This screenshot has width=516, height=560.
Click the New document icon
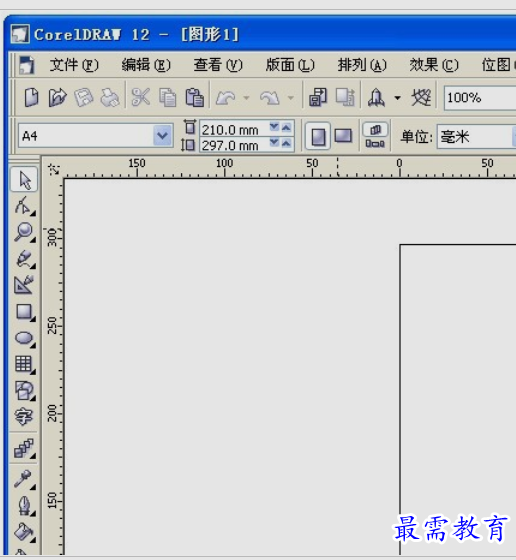[31, 97]
